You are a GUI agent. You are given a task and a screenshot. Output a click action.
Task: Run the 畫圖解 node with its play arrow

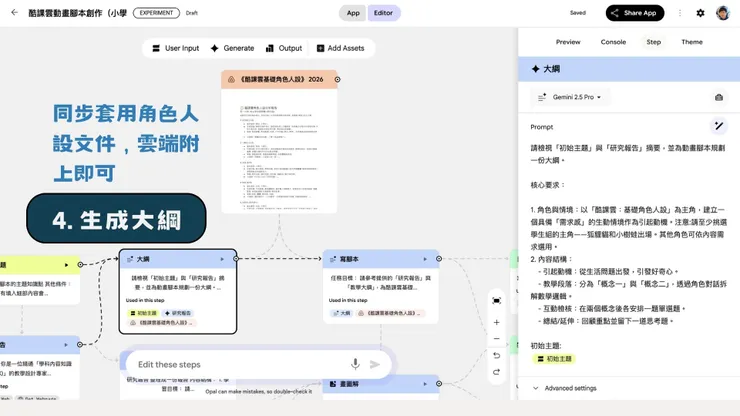[425, 384]
